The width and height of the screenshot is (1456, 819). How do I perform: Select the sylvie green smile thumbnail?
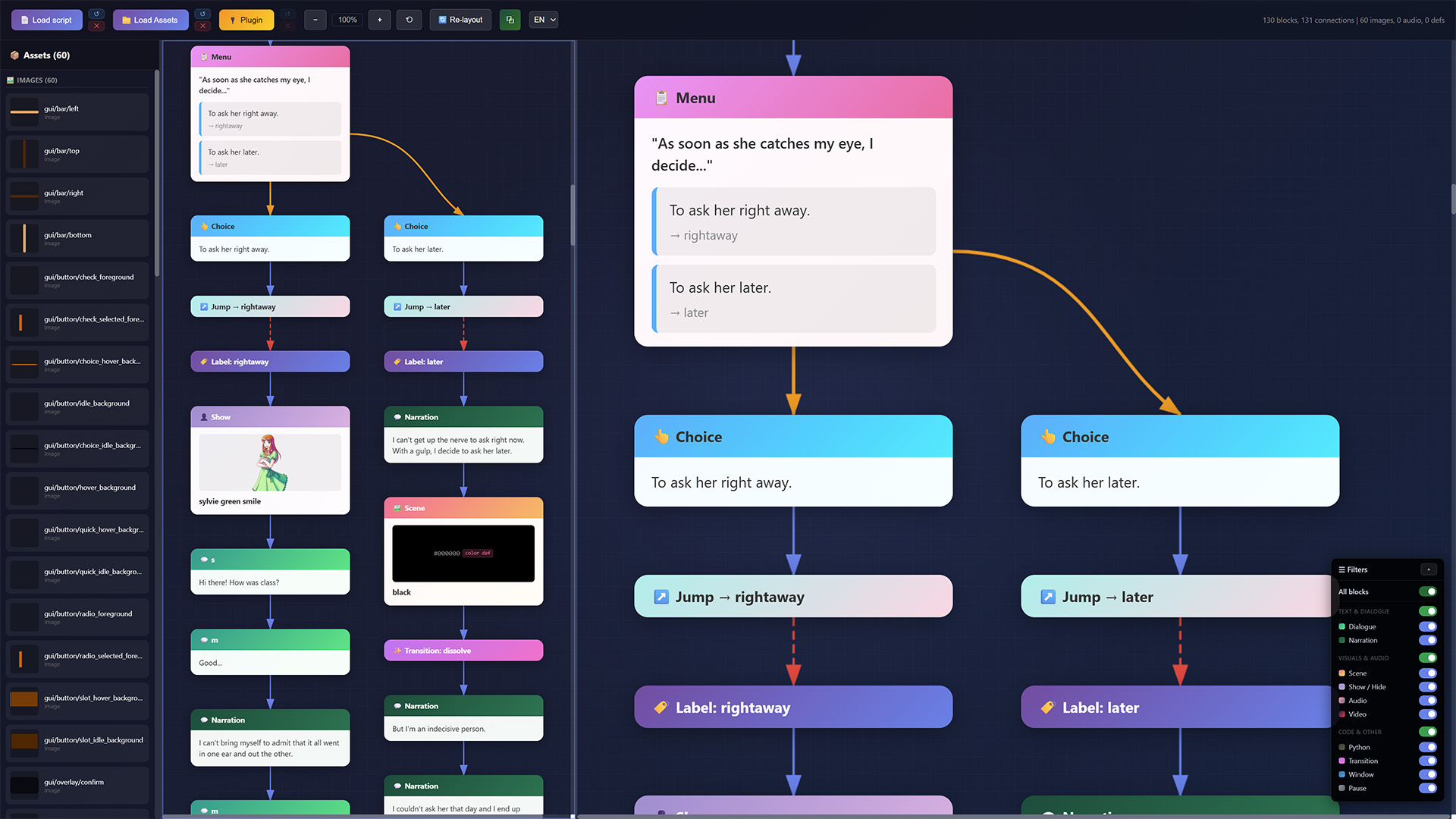point(270,463)
